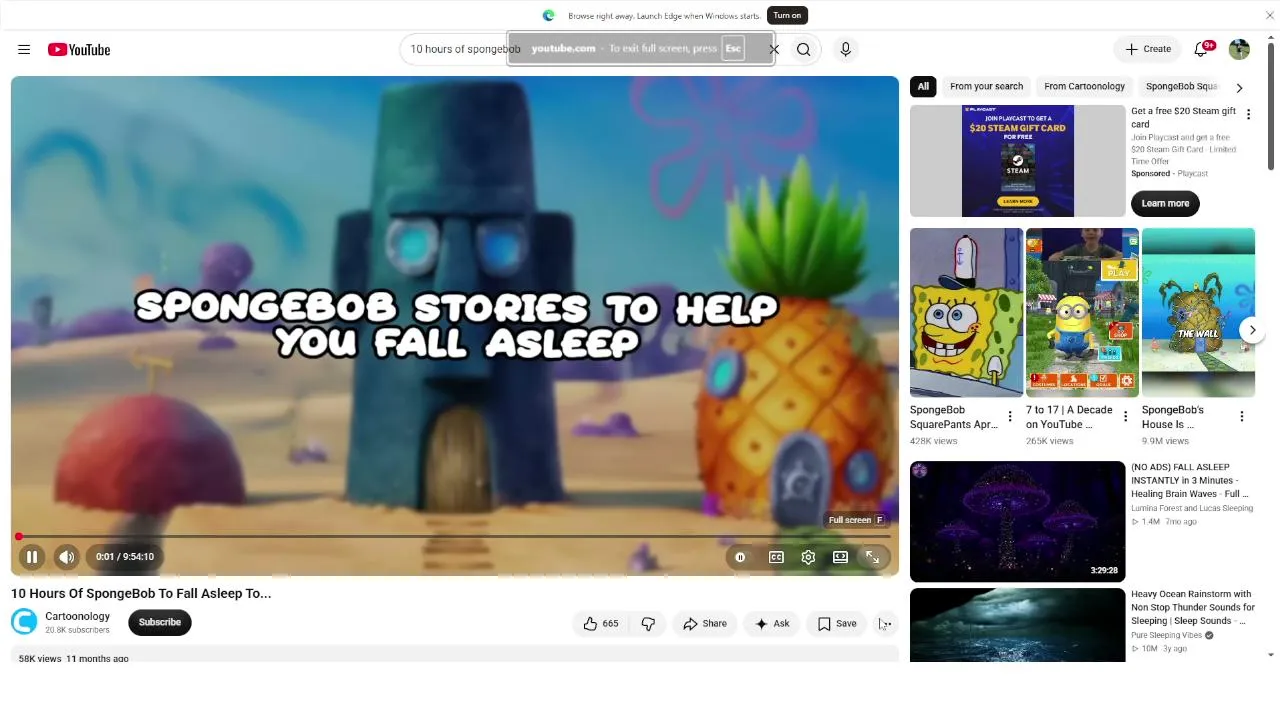Save video to playlist
This screenshot has height=720, width=1280.
(836, 624)
